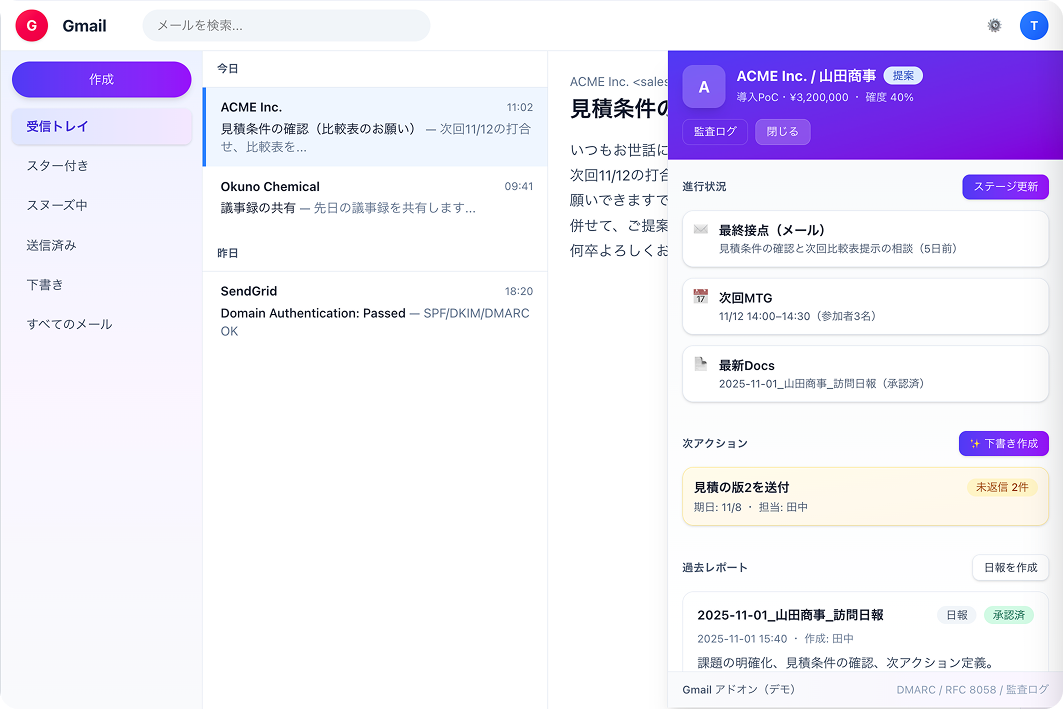
Task: Click the mail icon beside 最終接点
Action: click(702, 229)
